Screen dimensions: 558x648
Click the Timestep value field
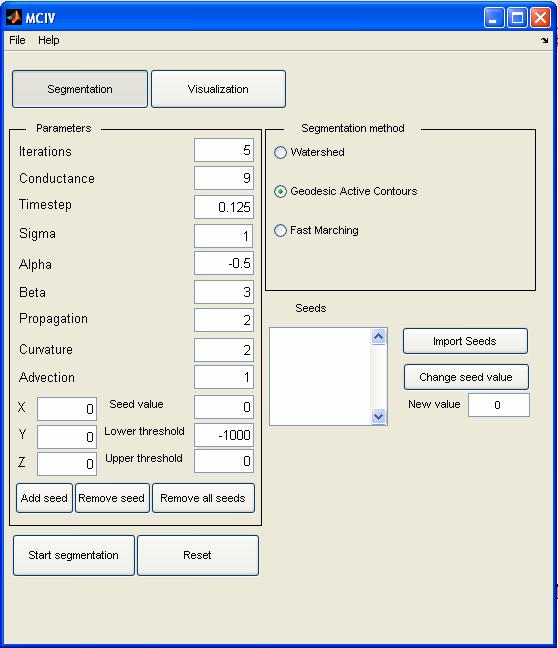pos(224,207)
